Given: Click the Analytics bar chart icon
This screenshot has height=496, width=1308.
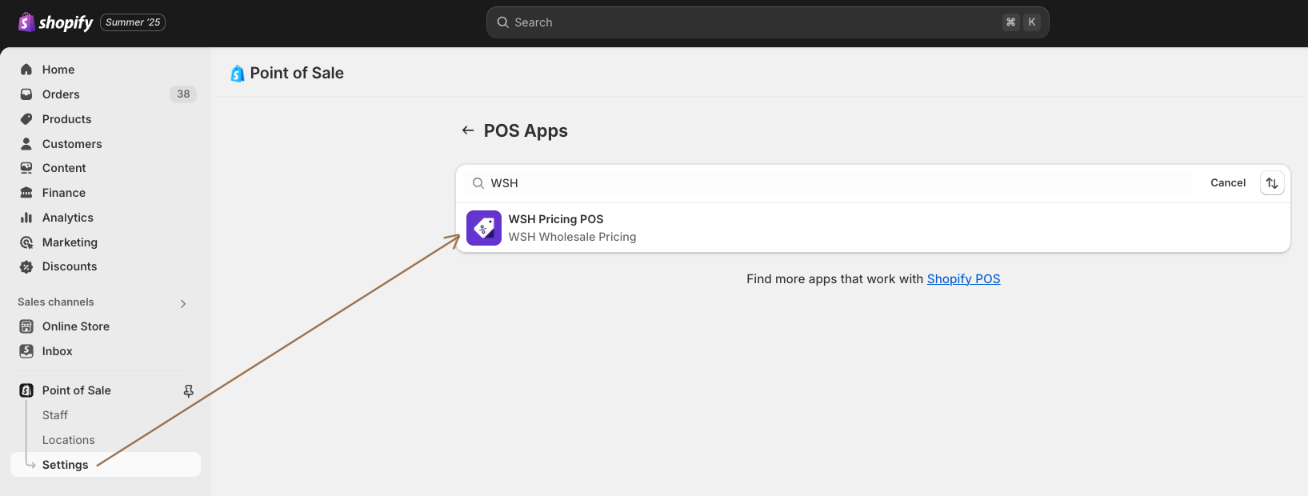Looking at the screenshot, I should [27, 218].
